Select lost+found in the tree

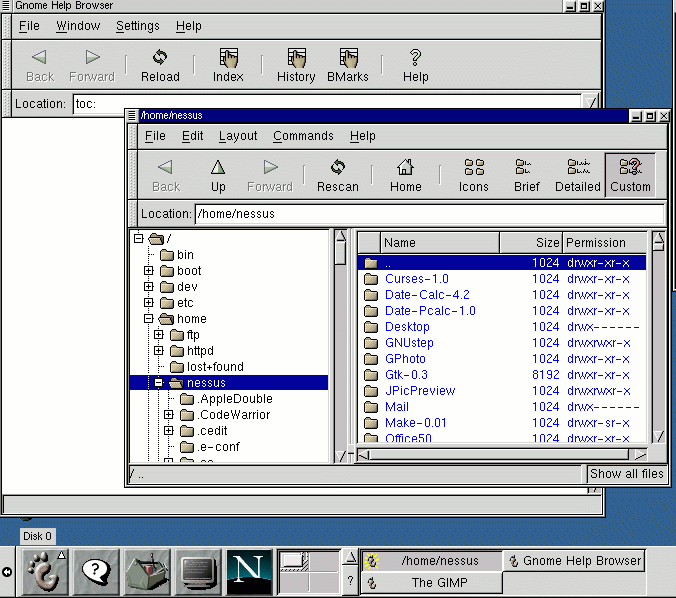click(215, 366)
